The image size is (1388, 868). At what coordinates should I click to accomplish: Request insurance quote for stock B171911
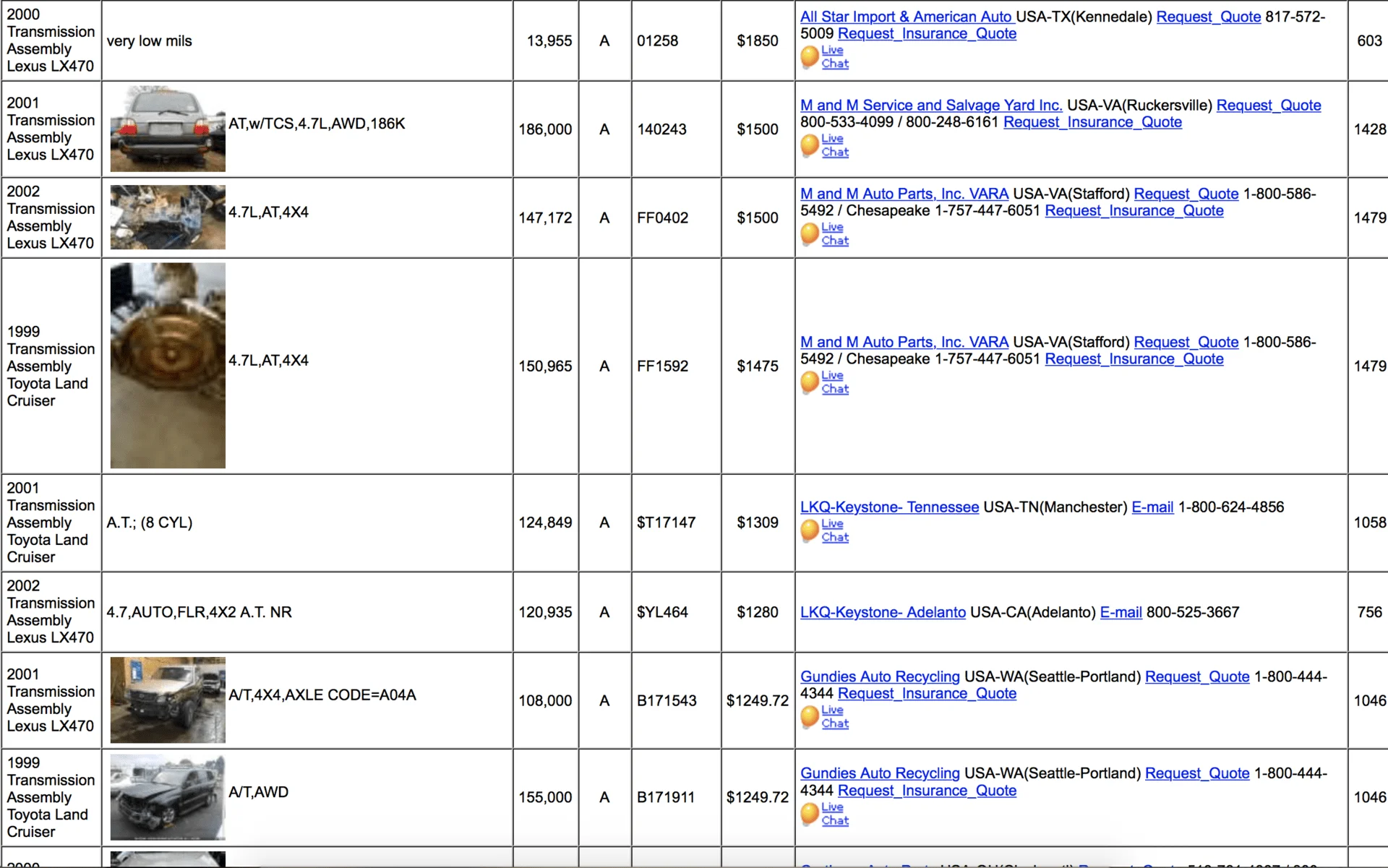point(928,791)
